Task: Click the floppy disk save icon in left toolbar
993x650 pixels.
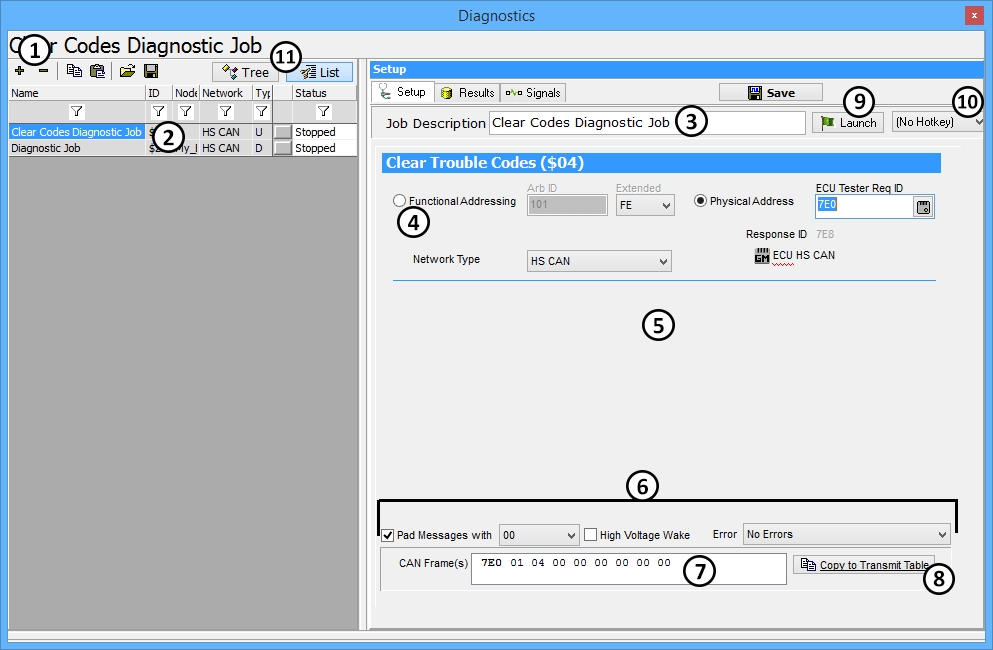Action: coord(151,71)
